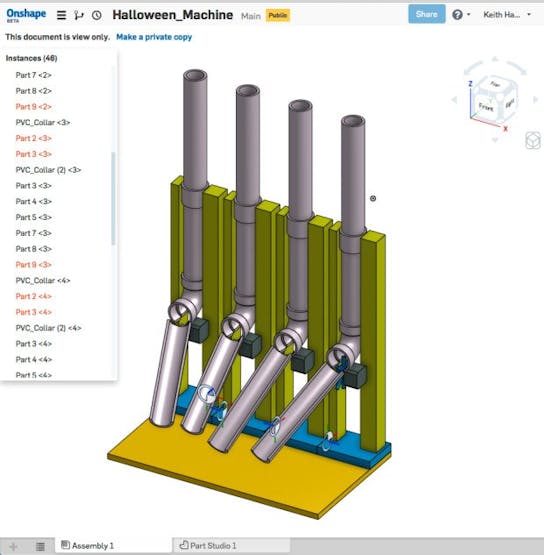Open the hamburger document menu
The width and height of the screenshot is (544, 555).
(61, 15)
